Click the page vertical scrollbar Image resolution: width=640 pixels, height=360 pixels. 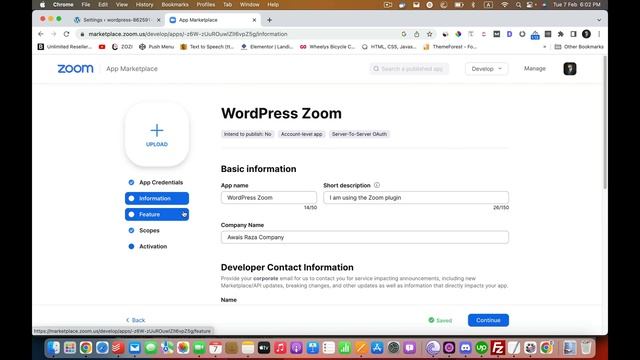[x=604, y=122]
